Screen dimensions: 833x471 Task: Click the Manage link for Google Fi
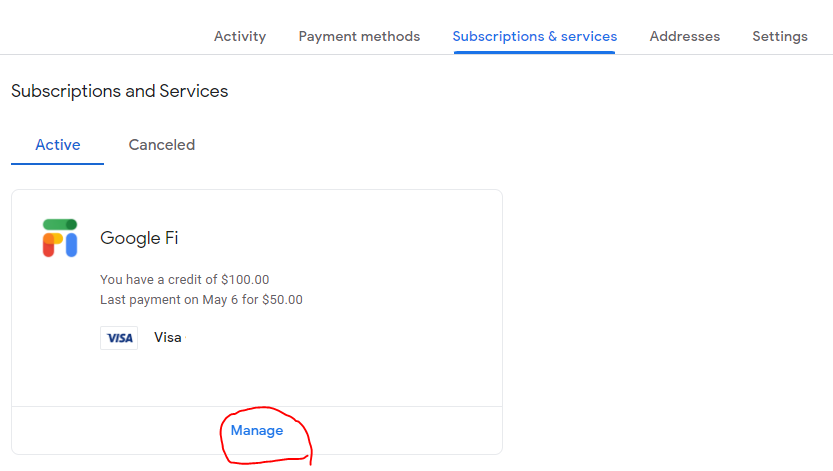257,430
